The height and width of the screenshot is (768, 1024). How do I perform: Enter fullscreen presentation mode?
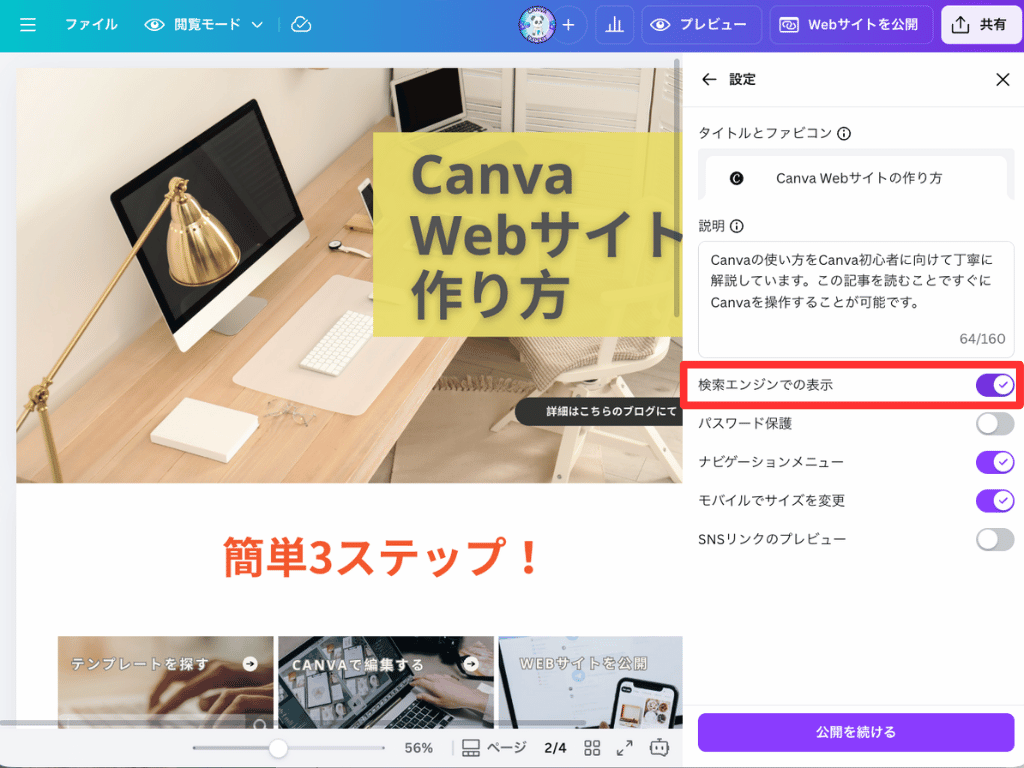624,748
